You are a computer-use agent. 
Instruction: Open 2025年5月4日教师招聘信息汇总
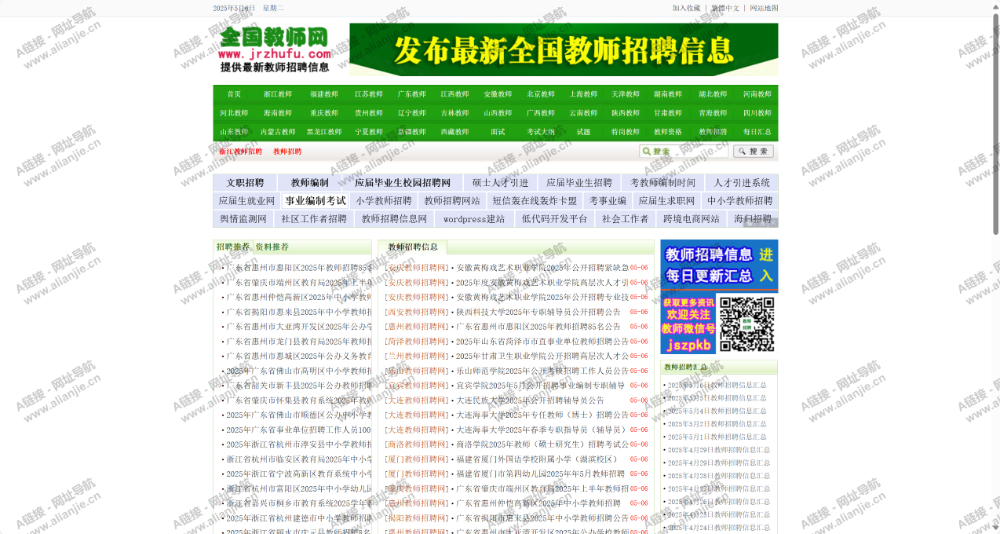click(x=717, y=411)
